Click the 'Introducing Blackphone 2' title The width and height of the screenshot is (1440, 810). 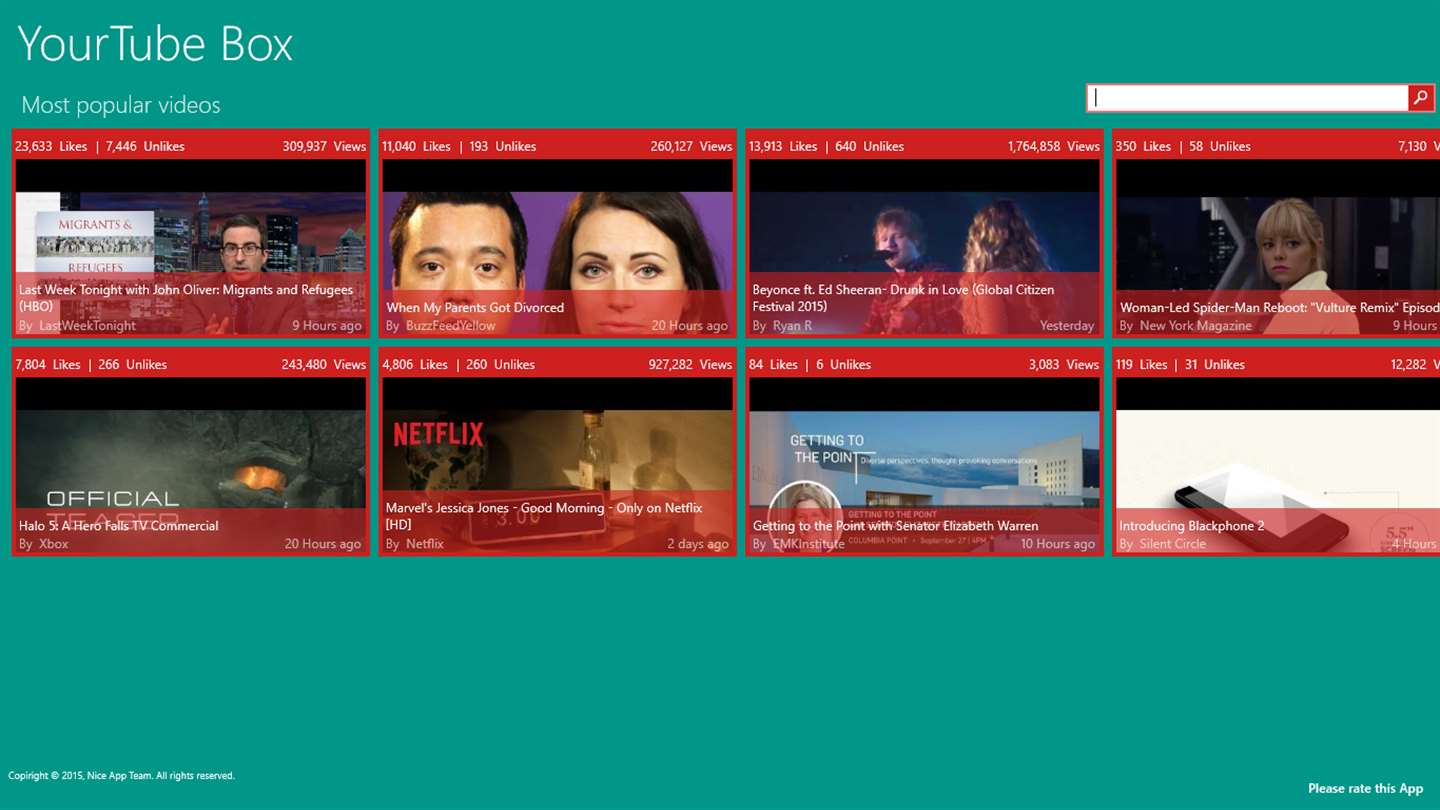click(x=1191, y=526)
